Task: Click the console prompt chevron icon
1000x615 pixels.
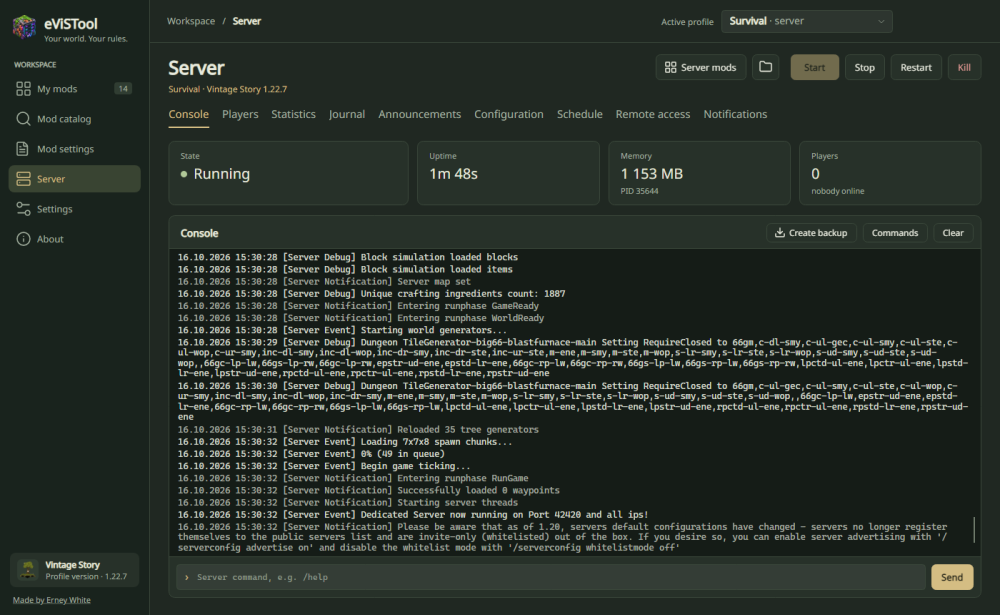Action: [x=187, y=577]
